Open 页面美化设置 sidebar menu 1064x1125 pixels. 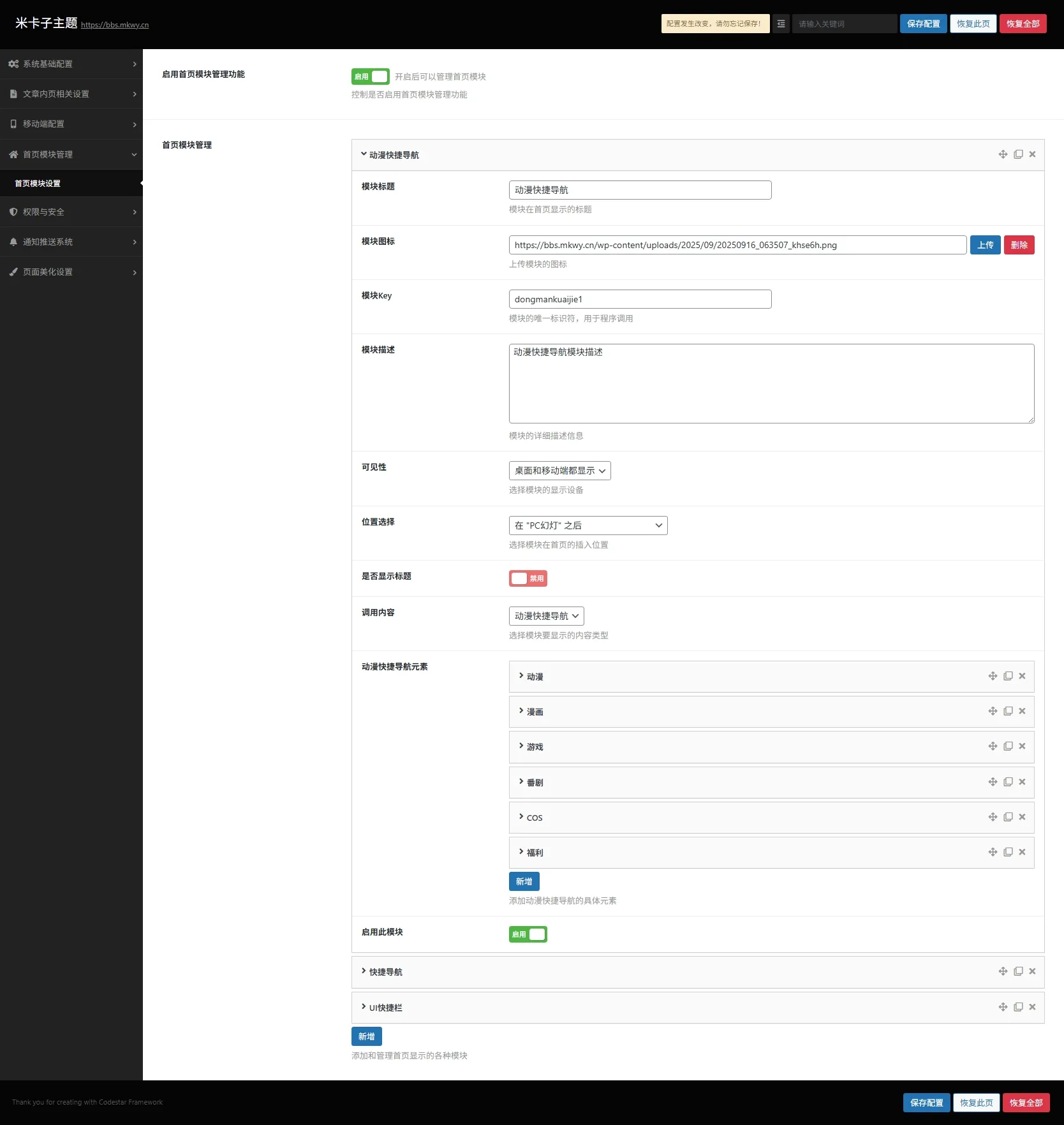(71, 272)
